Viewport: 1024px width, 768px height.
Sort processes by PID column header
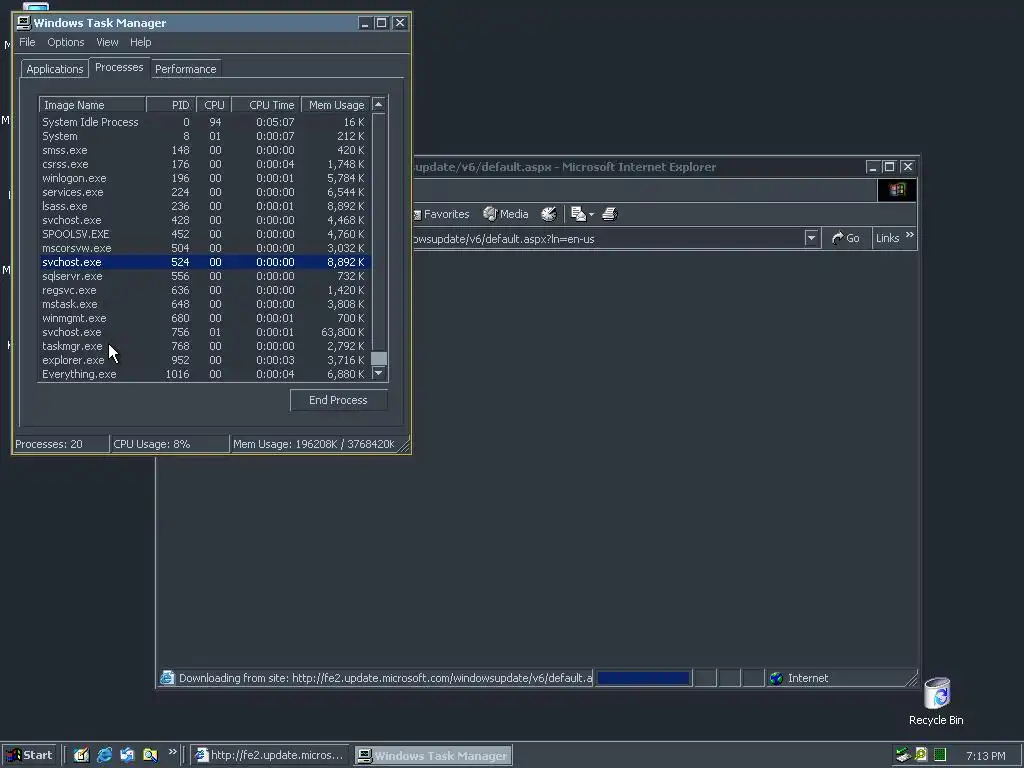coord(171,105)
